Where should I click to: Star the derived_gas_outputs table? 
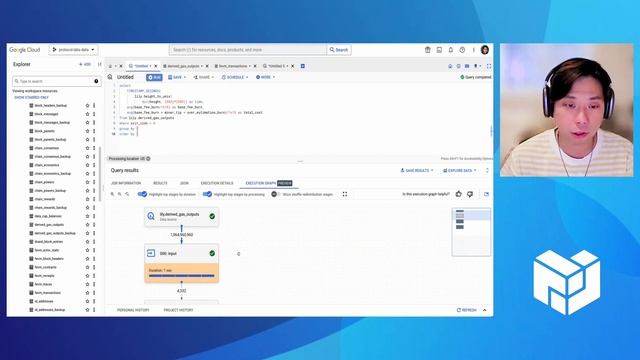click(x=87, y=224)
